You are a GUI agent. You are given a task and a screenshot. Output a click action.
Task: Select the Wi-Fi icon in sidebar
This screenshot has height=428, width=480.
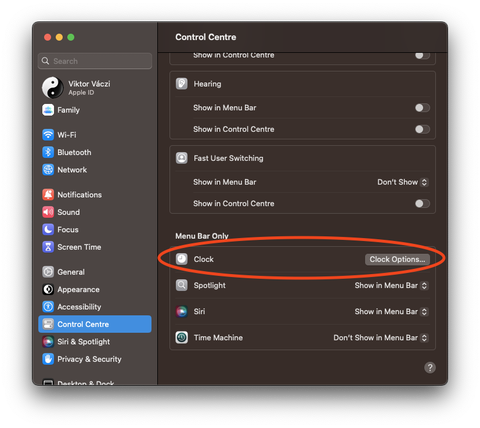[x=48, y=135]
